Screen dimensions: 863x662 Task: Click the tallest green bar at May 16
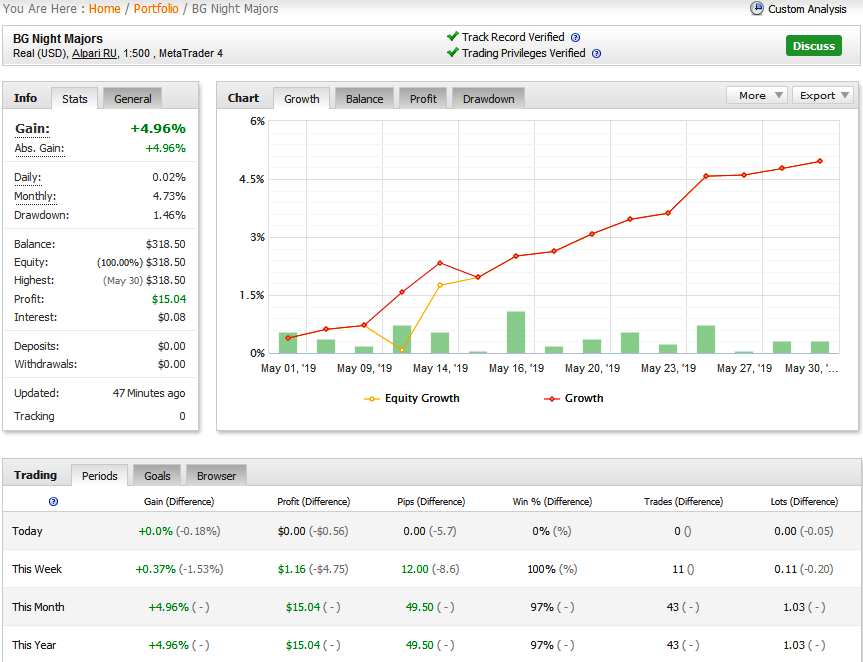point(516,332)
